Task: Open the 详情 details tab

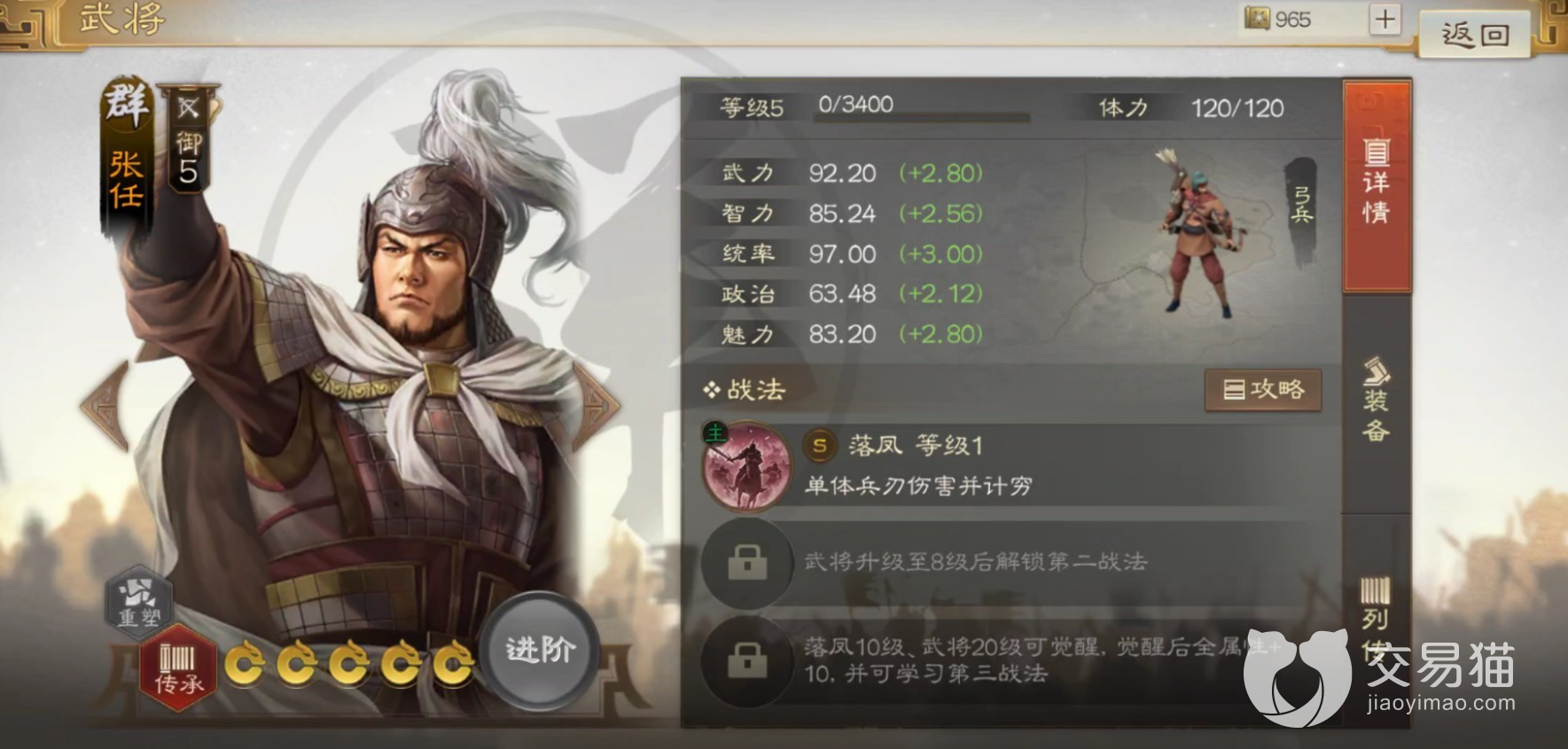Action: pos(1377,186)
